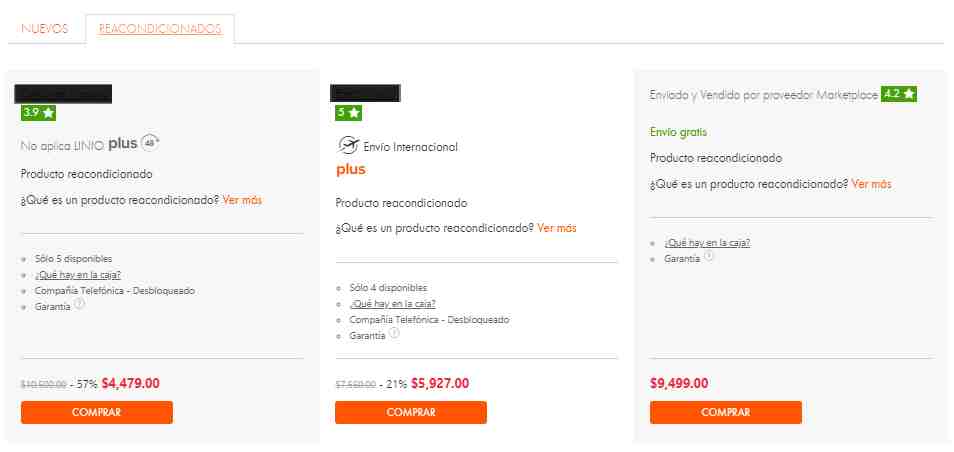This screenshot has height=452, width=954.
Task: Open ¿Qué hay en la caja? in third offer
Action: [x=707, y=243]
